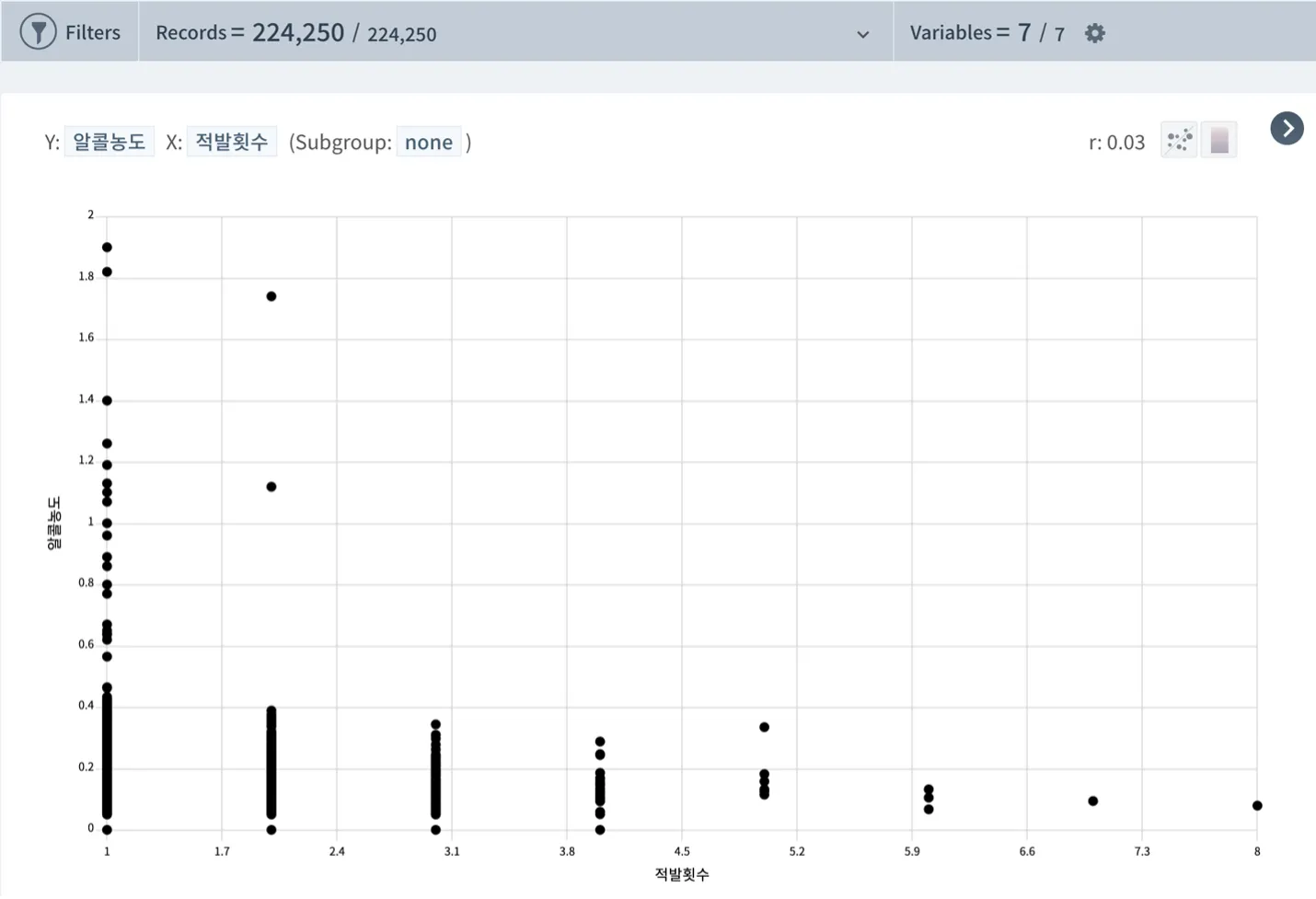Click the data point at x-value 8
The height and width of the screenshot is (899, 1316).
pyautogui.click(x=1257, y=806)
